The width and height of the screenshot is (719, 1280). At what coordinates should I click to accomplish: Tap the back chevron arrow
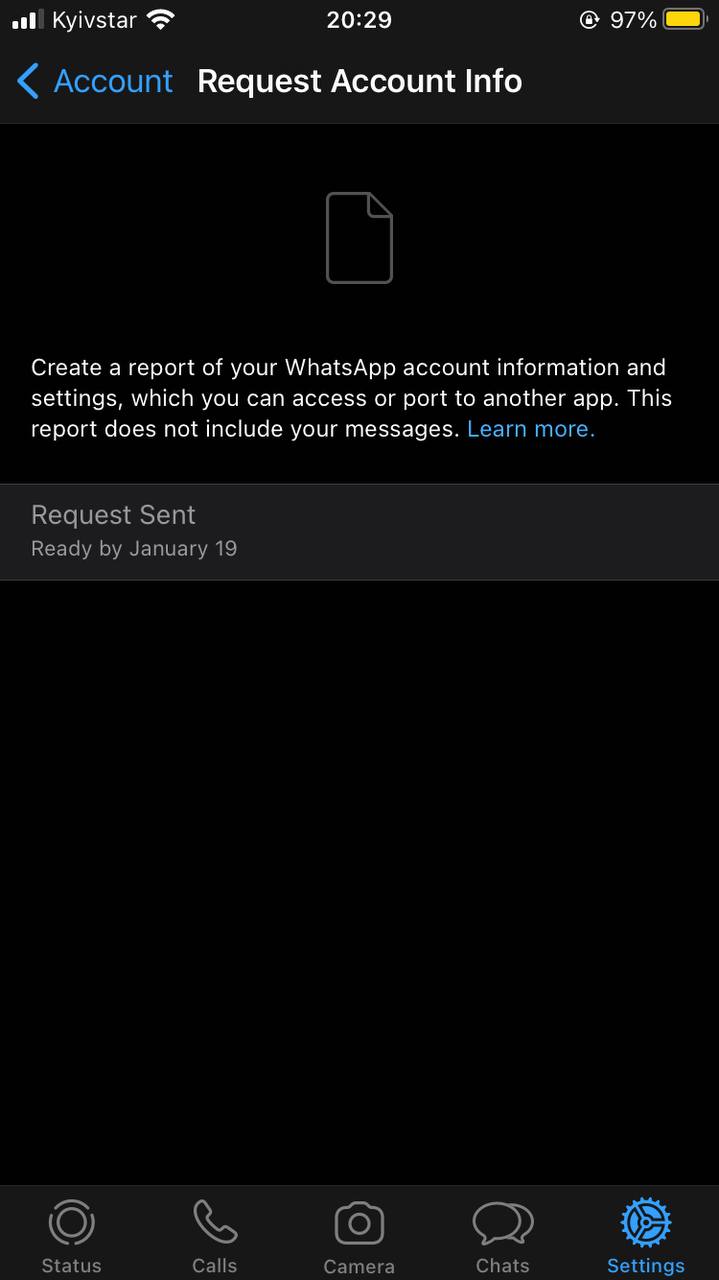pyautogui.click(x=28, y=81)
